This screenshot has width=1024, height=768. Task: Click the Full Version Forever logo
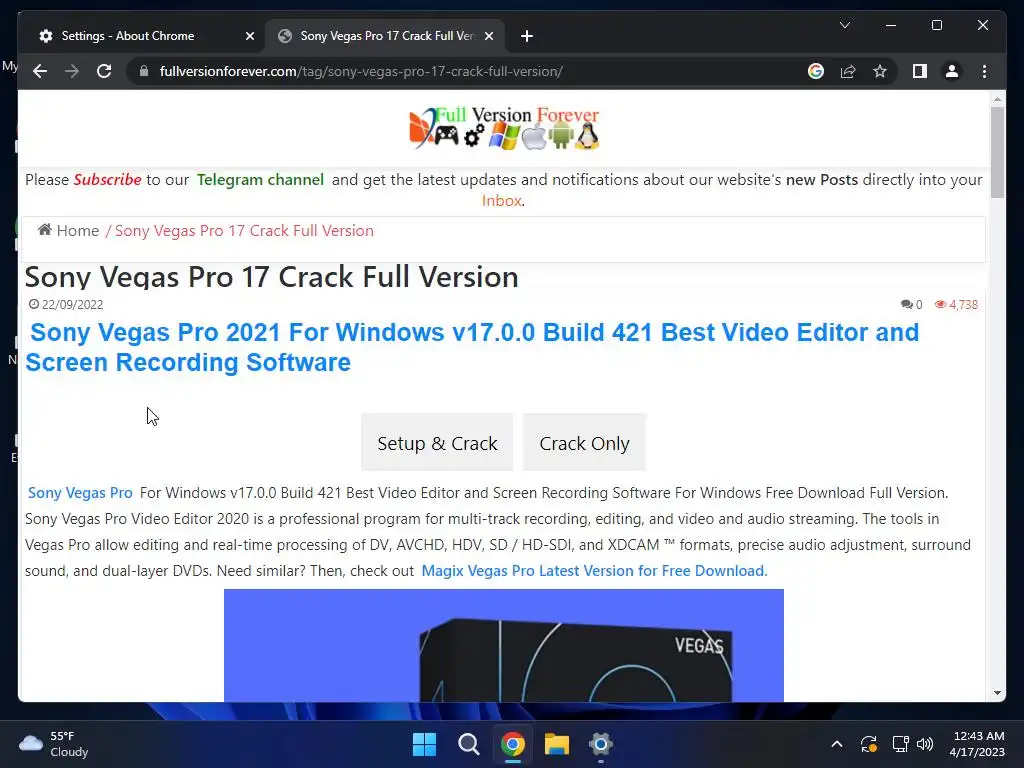504,128
